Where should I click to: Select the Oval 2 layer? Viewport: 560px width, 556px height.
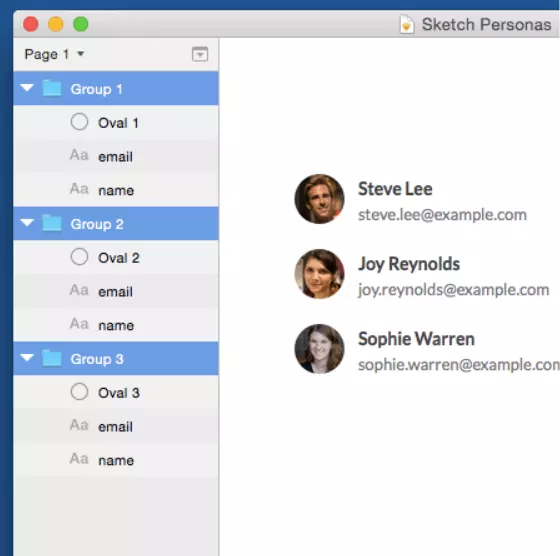click(x=116, y=257)
